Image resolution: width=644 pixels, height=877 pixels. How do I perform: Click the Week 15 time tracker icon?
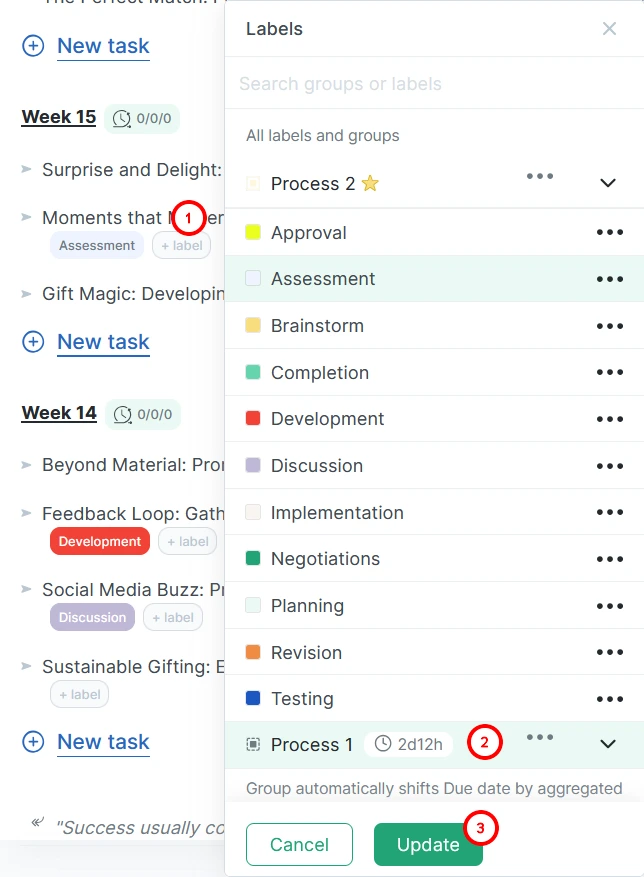tap(122, 119)
